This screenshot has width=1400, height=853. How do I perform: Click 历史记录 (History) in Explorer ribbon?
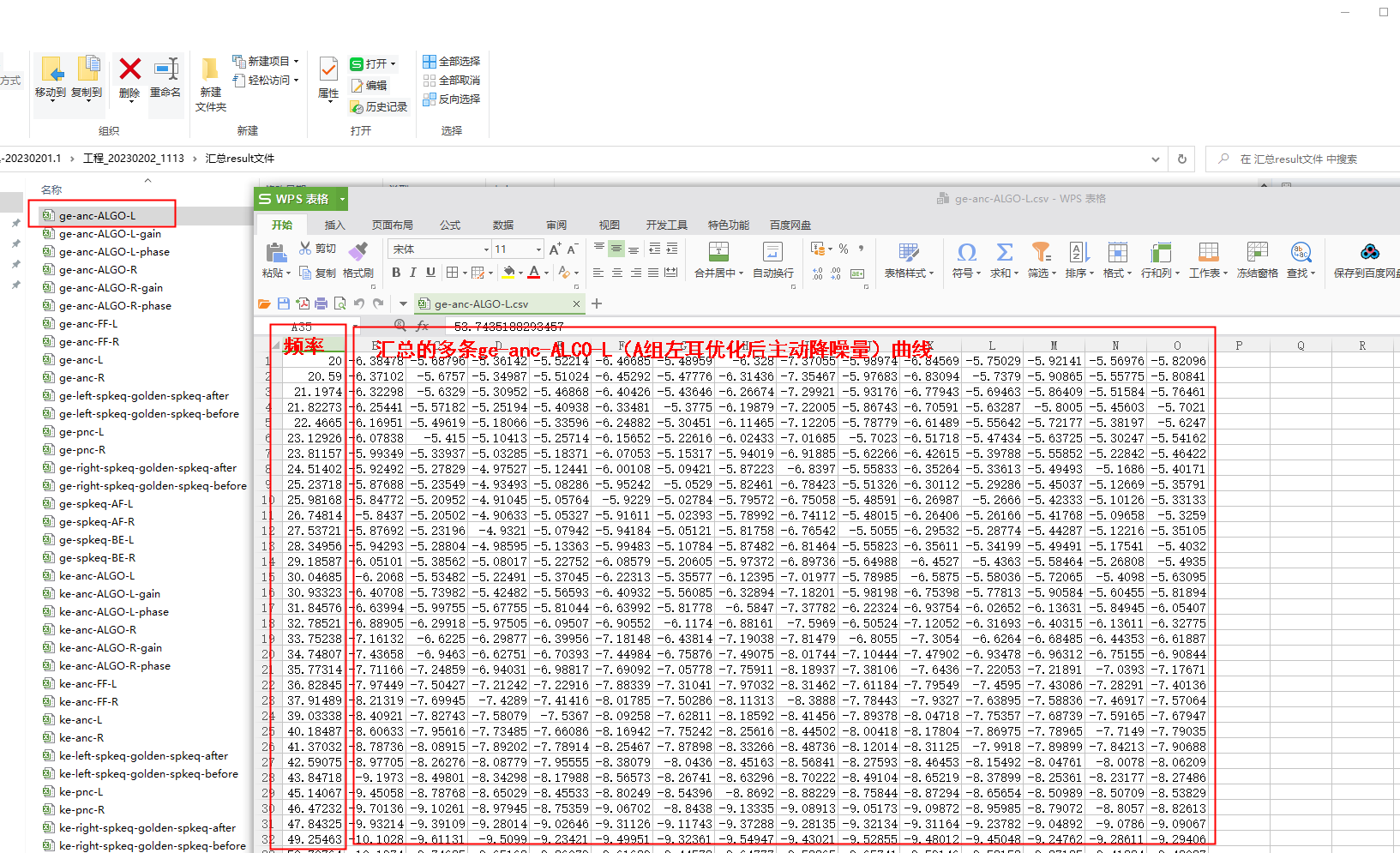click(379, 107)
